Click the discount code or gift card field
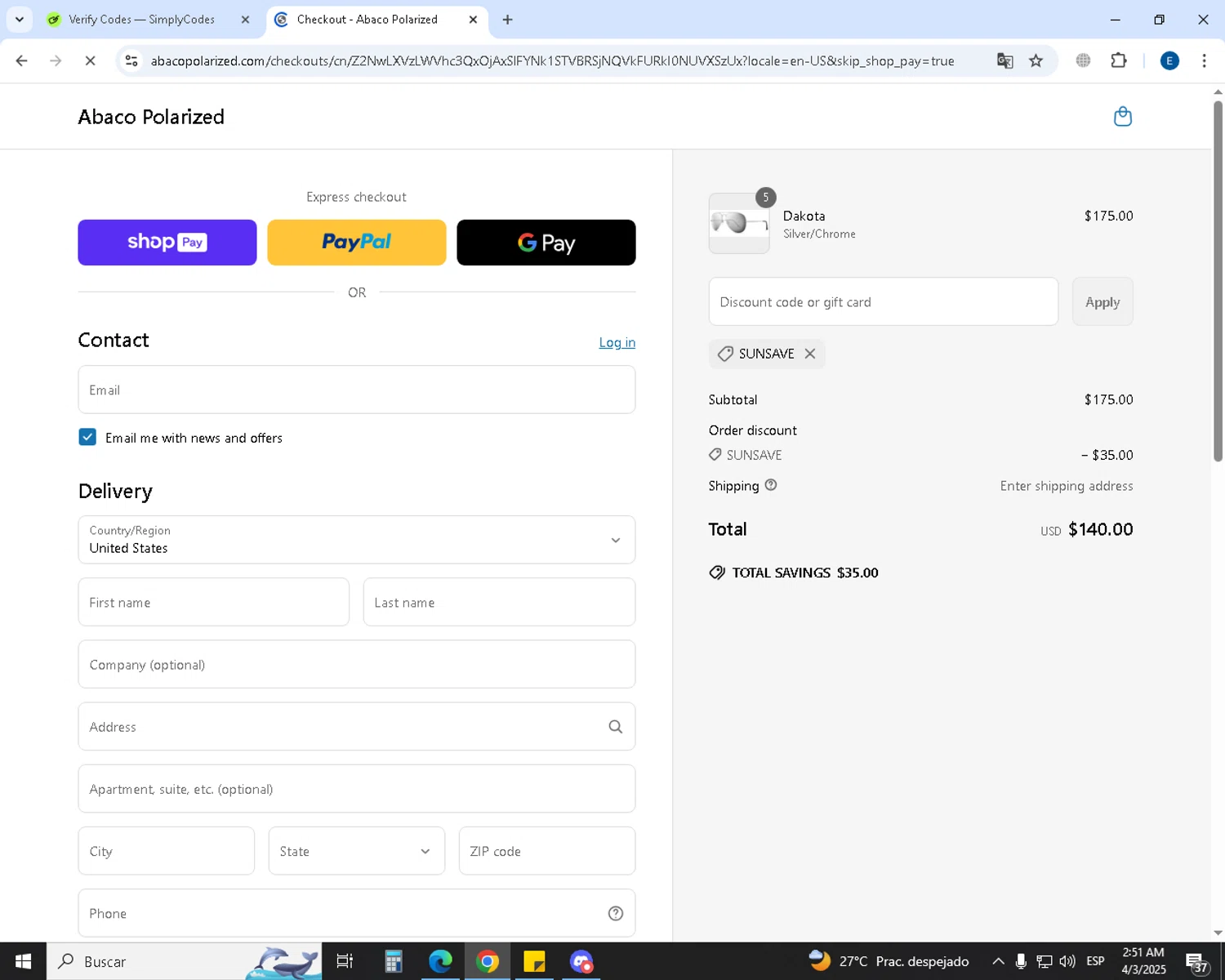Image resolution: width=1225 pixels, height=980 pixels. (x=884, y=301)
